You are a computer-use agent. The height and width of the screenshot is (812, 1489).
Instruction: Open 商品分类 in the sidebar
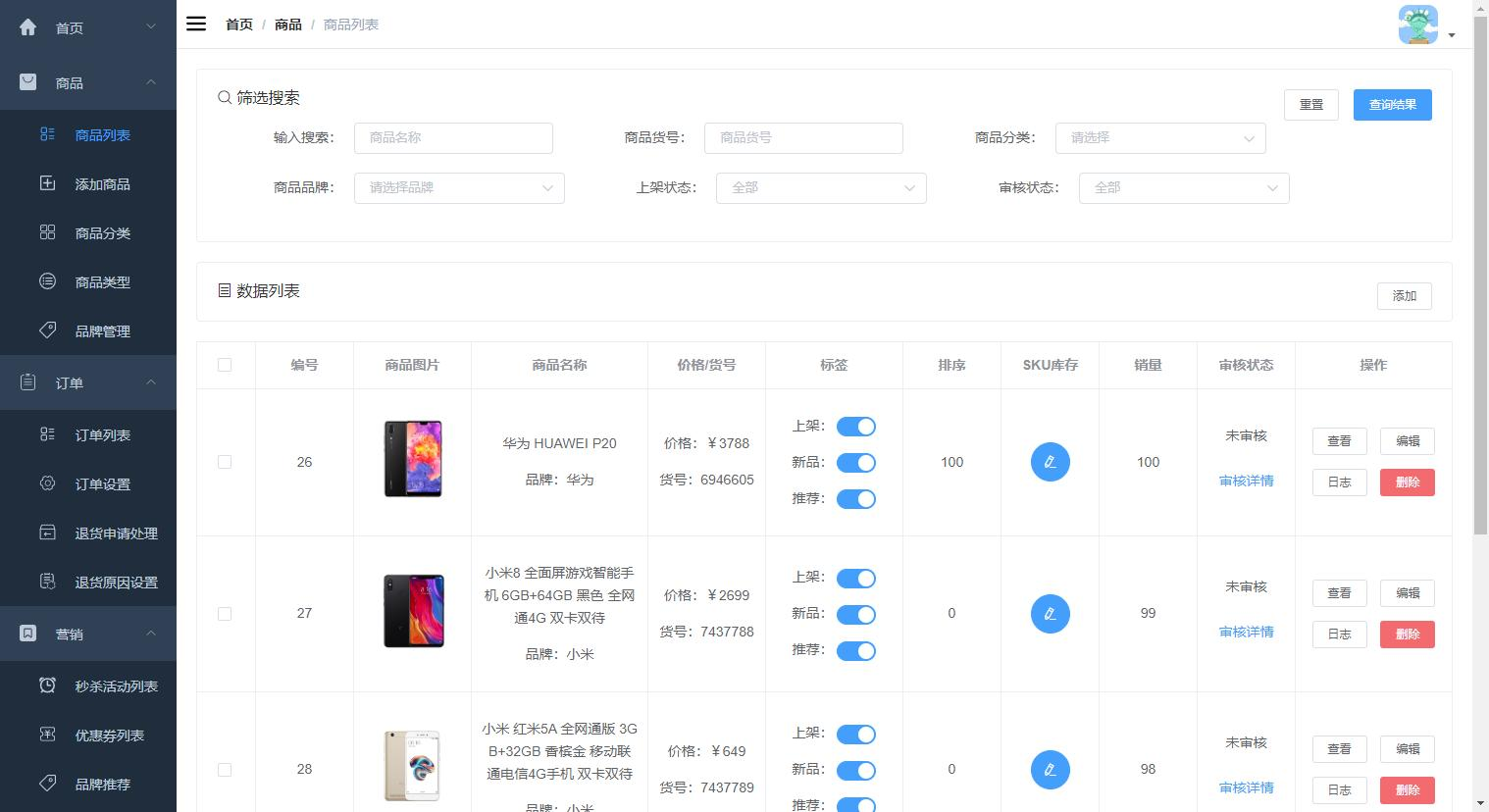[88, 232]
